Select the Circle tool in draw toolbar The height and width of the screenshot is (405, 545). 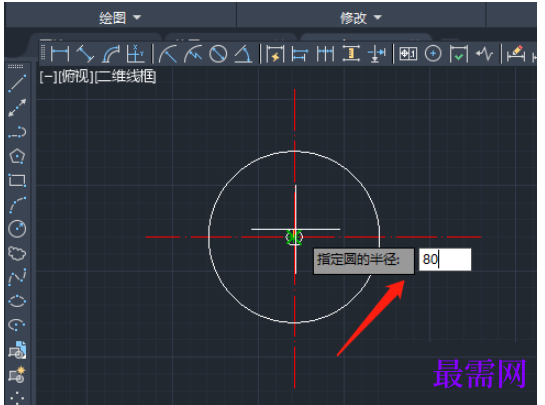(x=17, y=229)
